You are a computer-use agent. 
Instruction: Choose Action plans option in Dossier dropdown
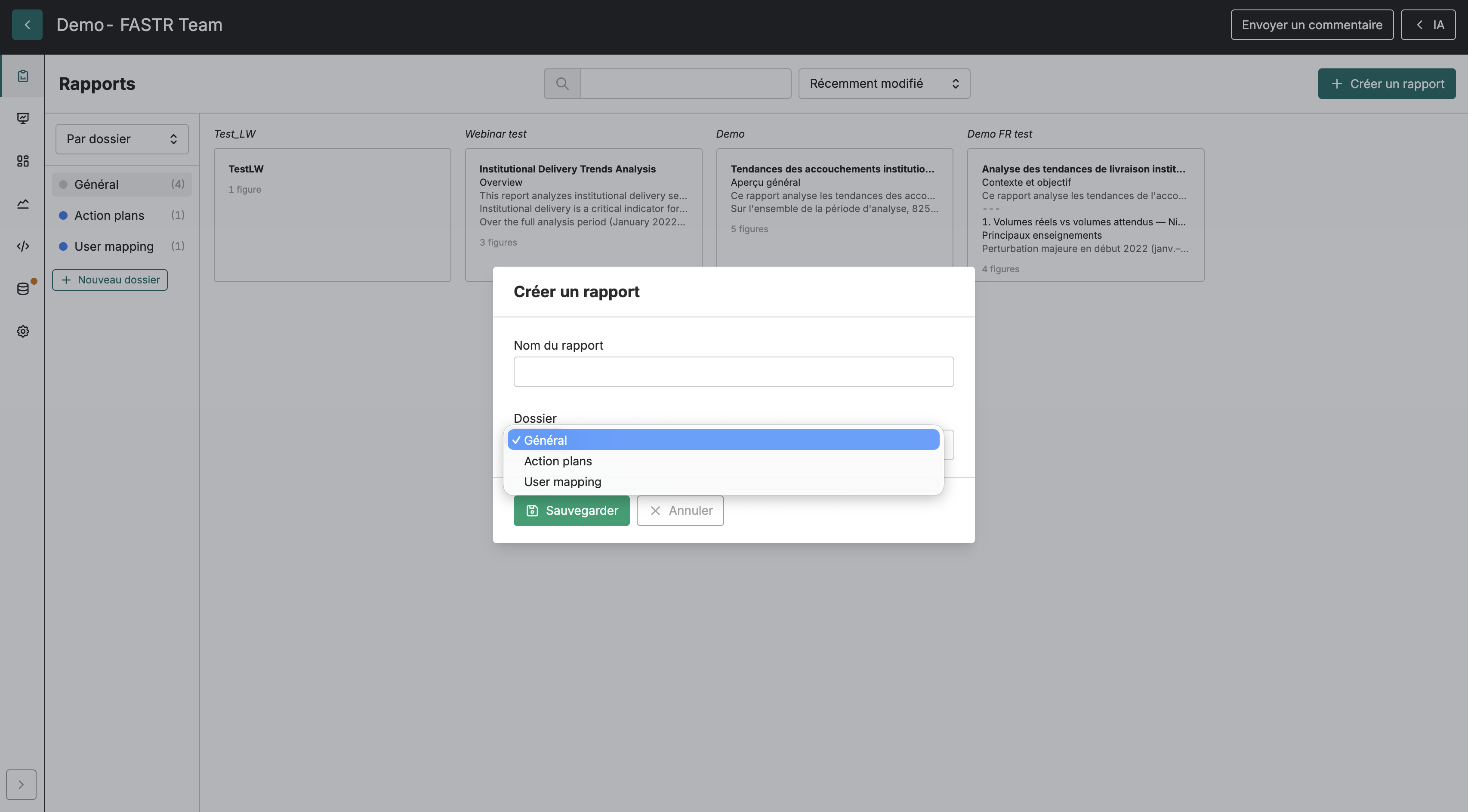(723, 461)
